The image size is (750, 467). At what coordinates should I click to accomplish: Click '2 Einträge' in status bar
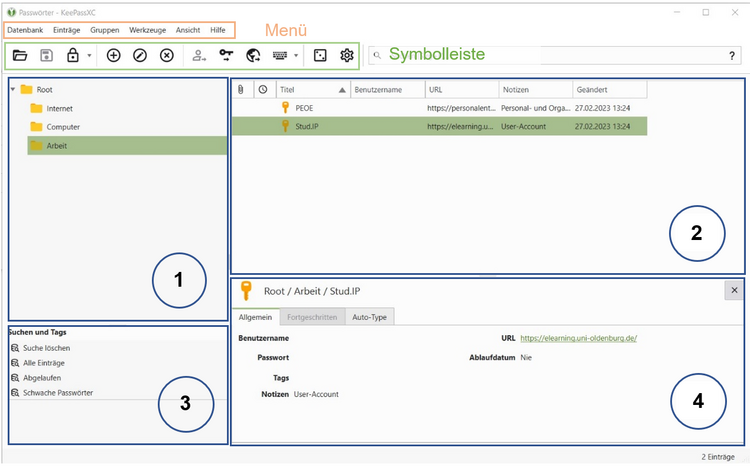(x=718, y=456)
